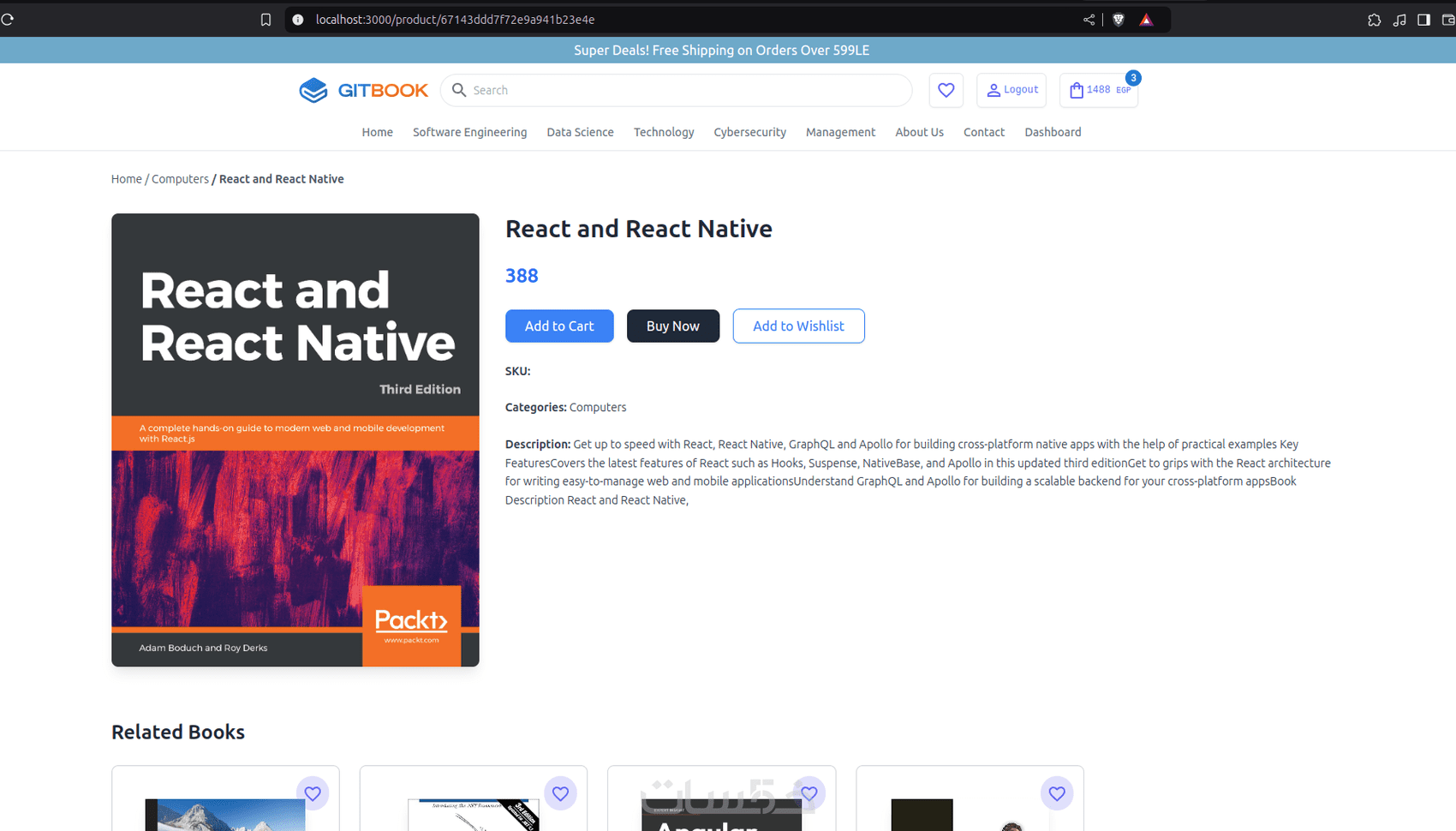Open the Angular related book cover thumbnail
The width and height of the screenshot is (1456, 831).
tap(721, 815)
